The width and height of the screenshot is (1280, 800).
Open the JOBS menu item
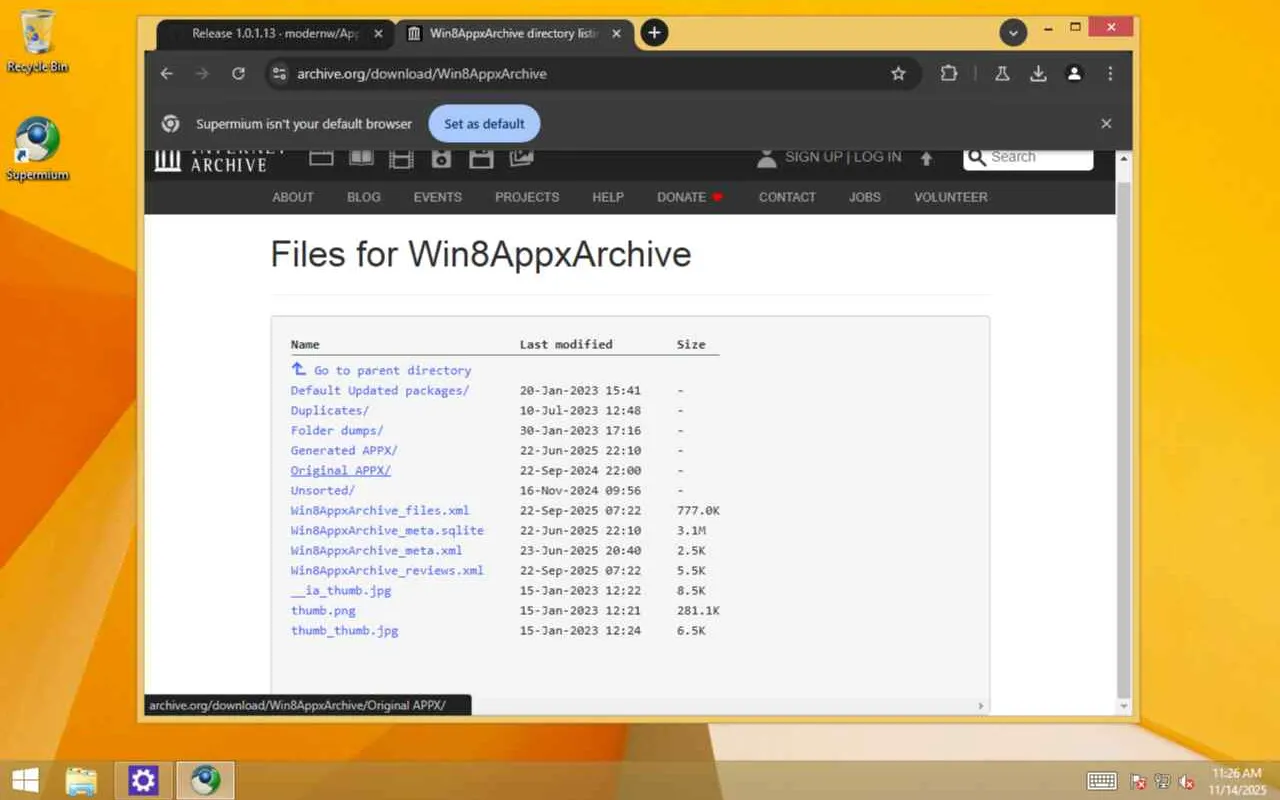pyautogui.click(x=865, y=197)
